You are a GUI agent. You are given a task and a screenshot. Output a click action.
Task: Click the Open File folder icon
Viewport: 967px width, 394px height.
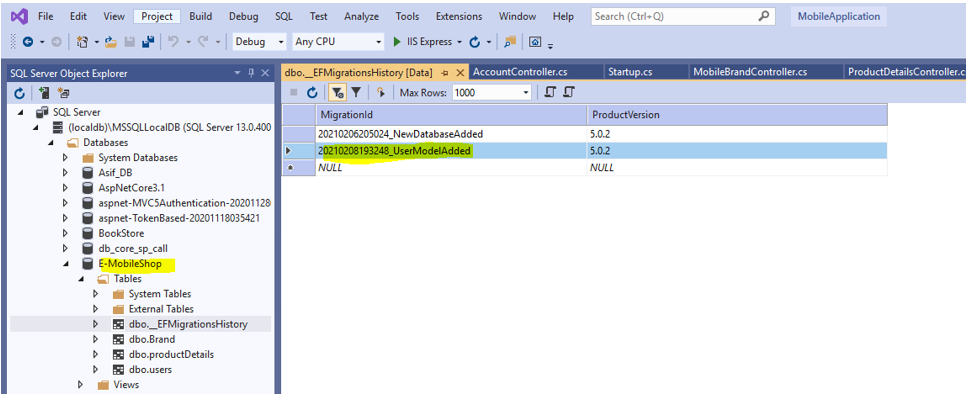(x=111, y=42)
